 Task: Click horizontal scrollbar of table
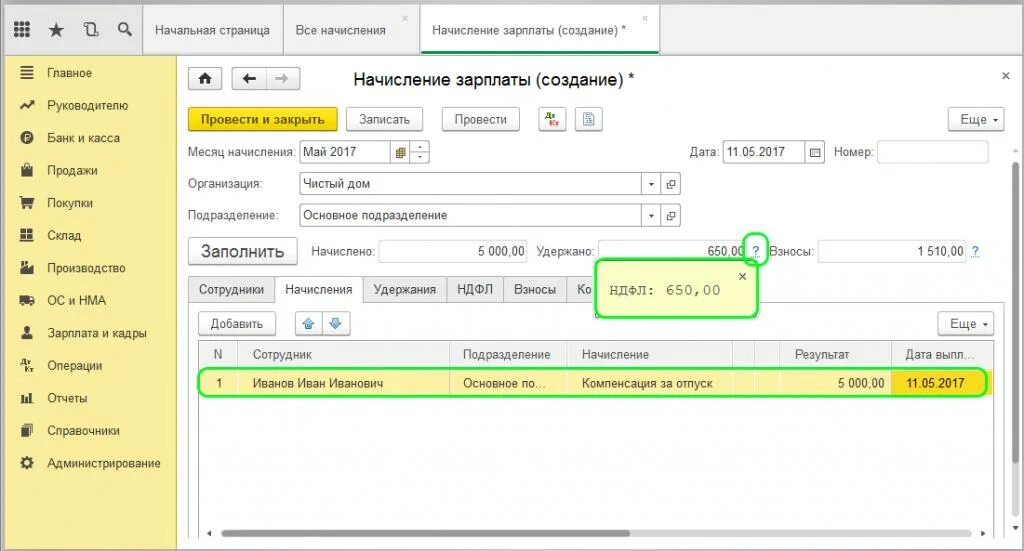424,533
